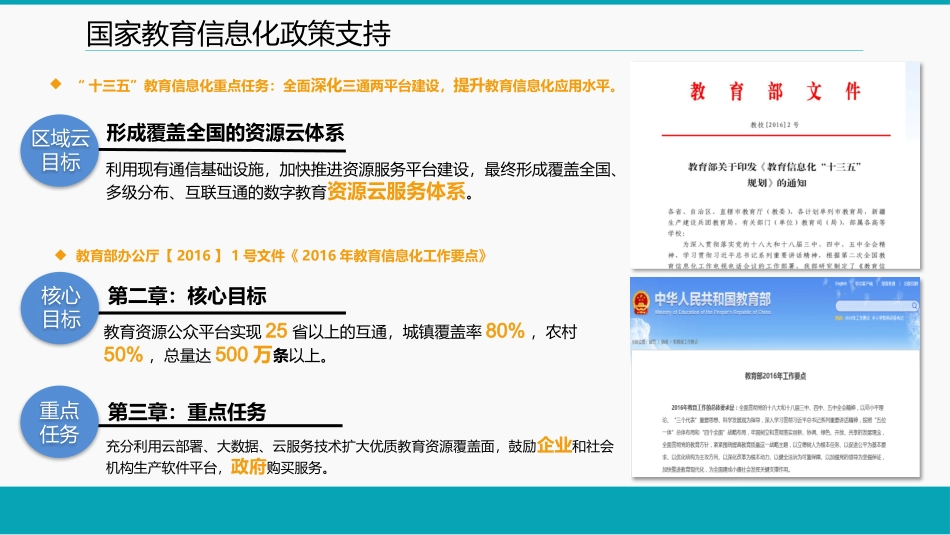
Task: Click the slide title 国家教育信息化政策支持
Action: [x=238, y=33]
